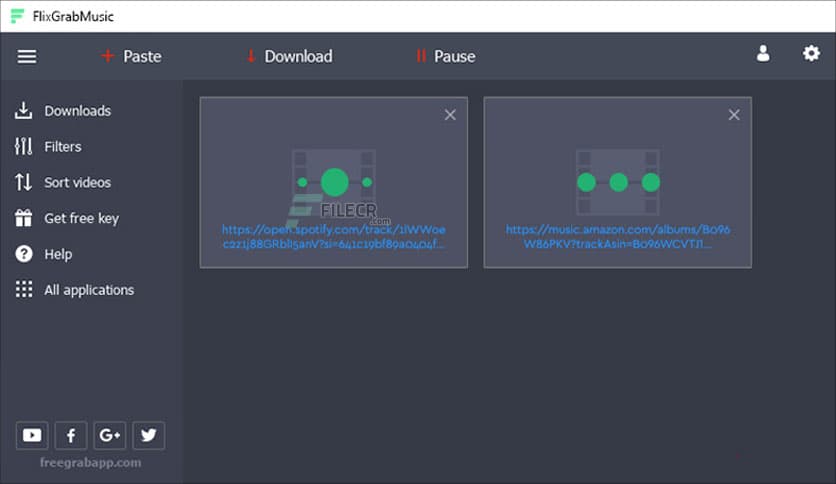Screen dimensions: 836x484
Task: Open the hamburger menu
Action: pyautogui.click(x=27, y=56)
